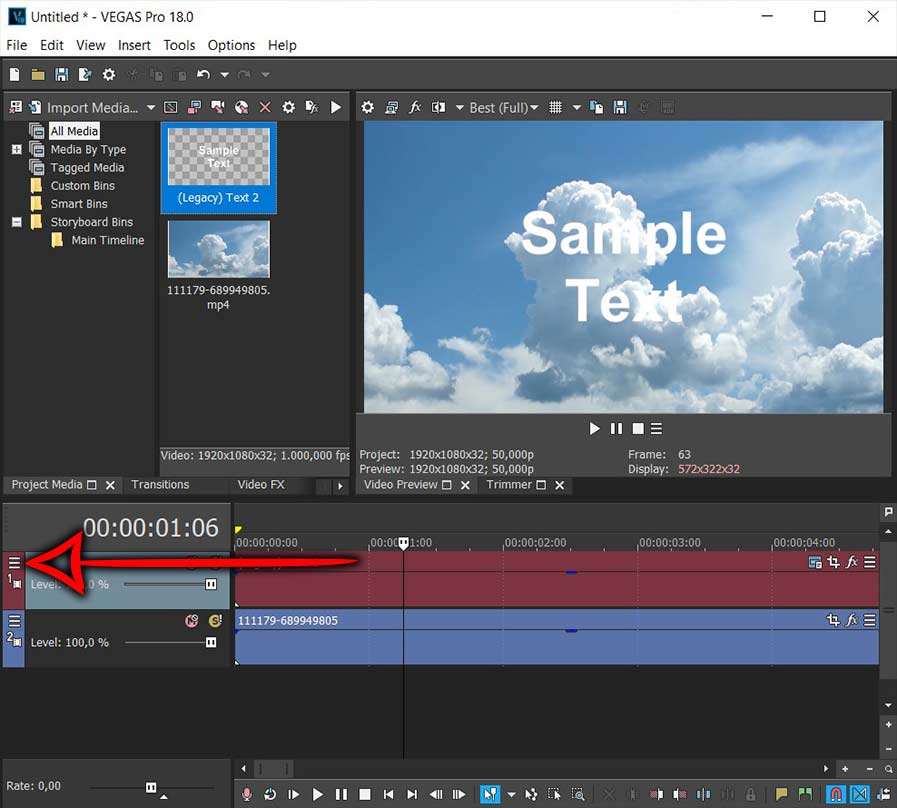Create a new project with the blank-page icon
The width and height of the screenshot is (897, 808).
tap(15, 74)
